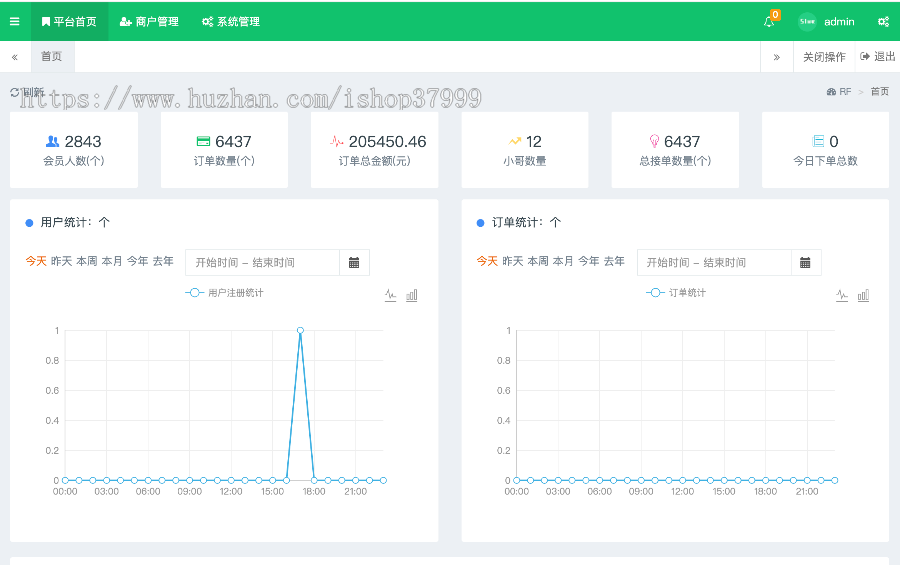Toggle 订单统计 legend series
Viewport: 900px width, 565px height.
[x=676, y=293]
